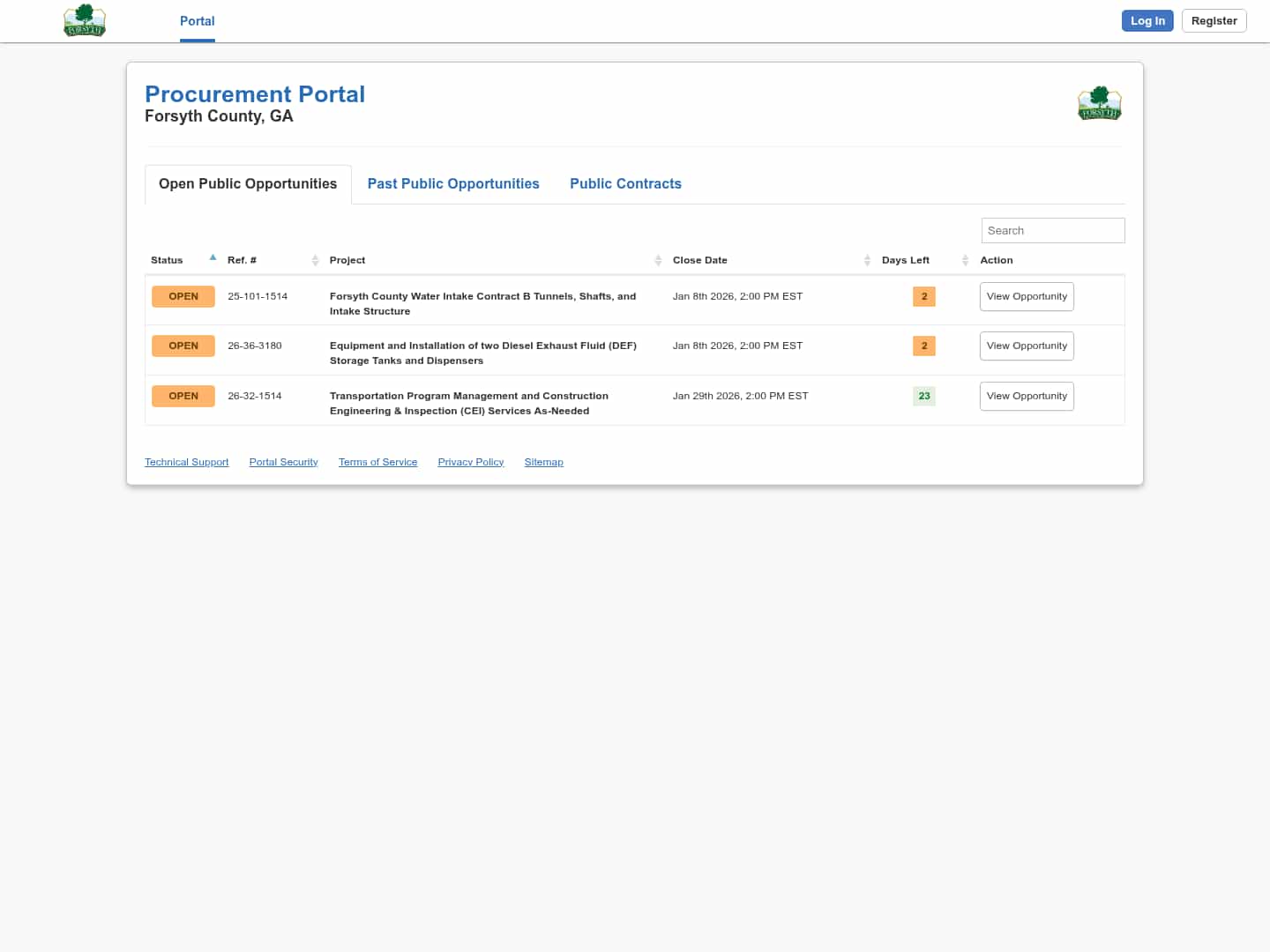Open the Past Public Opportunities tab
Image resolution: width=1270 pixels, height=952 pixels.
pyautogui.click(x=453, y=183)
